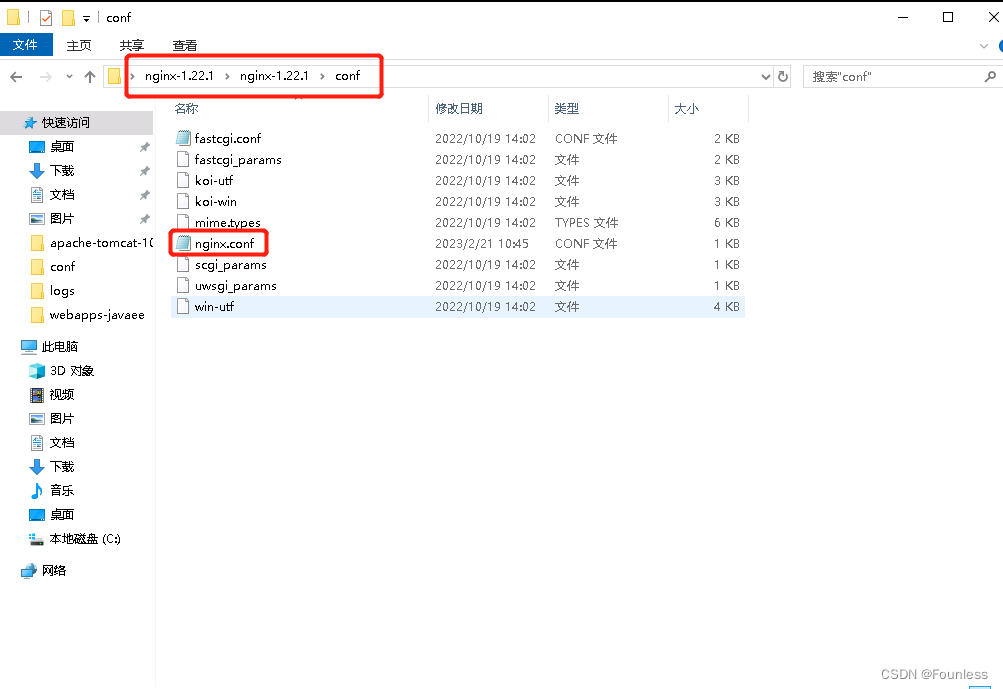This screenshot has height=689, width=1003.
Task: Open 图片 under quick access
Action: pos(62,219)
